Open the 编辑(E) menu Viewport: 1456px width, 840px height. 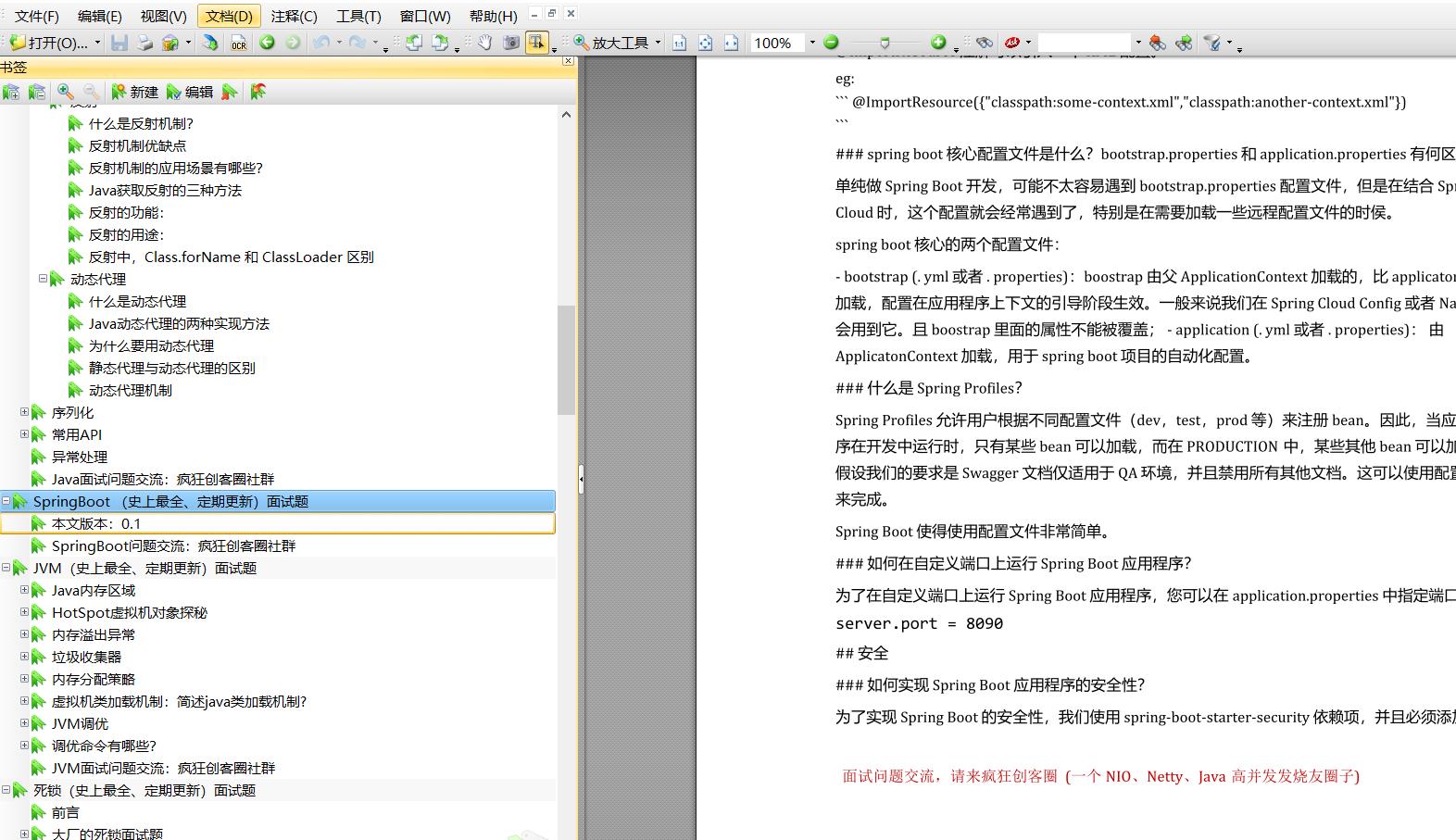point(99,16)
